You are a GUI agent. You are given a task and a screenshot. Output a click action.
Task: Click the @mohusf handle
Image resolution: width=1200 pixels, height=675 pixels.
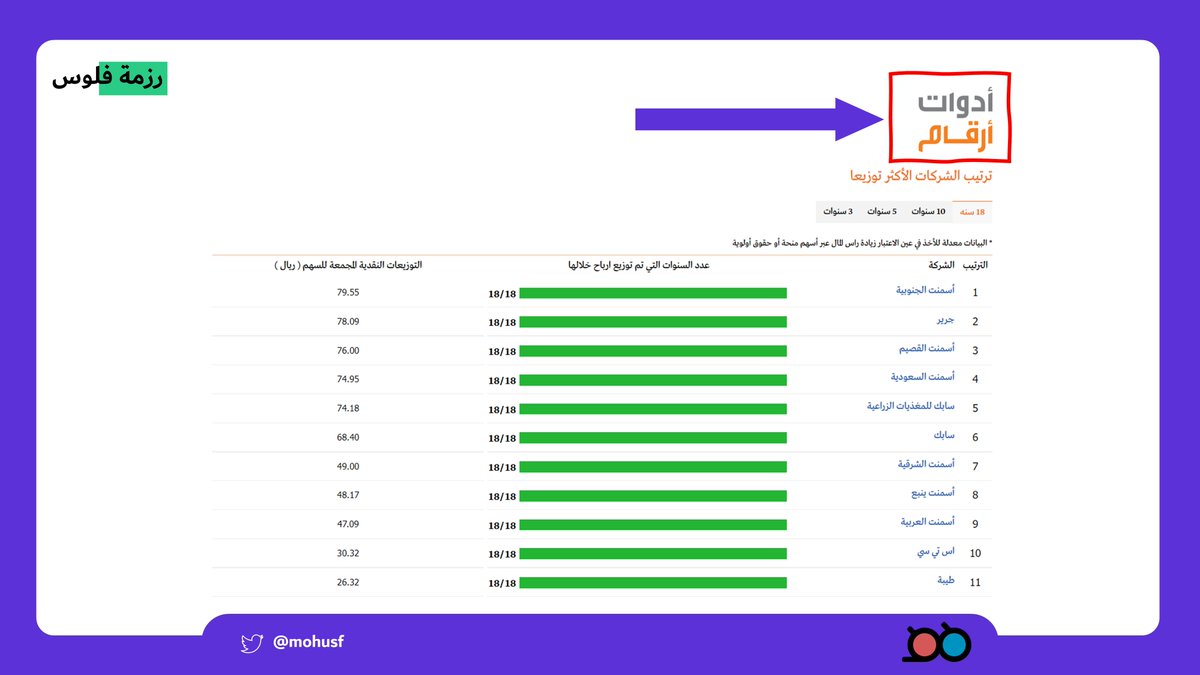pos(308,643)
